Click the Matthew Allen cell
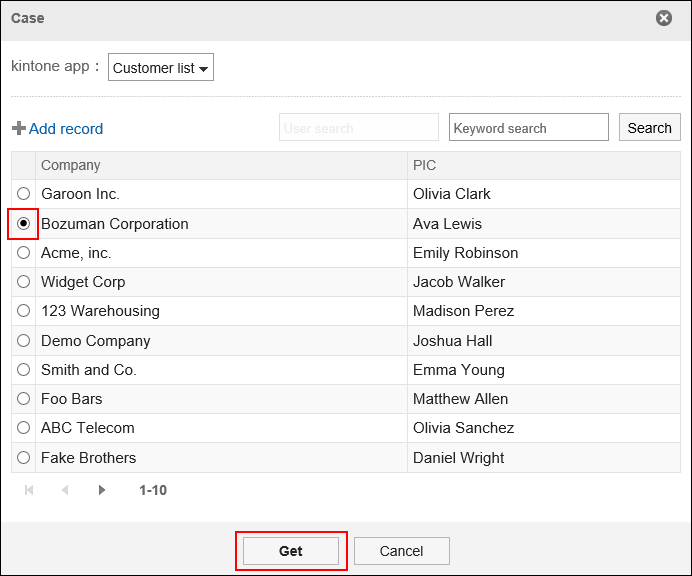This screenshot has height=576, width=692. [x=544, y=399]
